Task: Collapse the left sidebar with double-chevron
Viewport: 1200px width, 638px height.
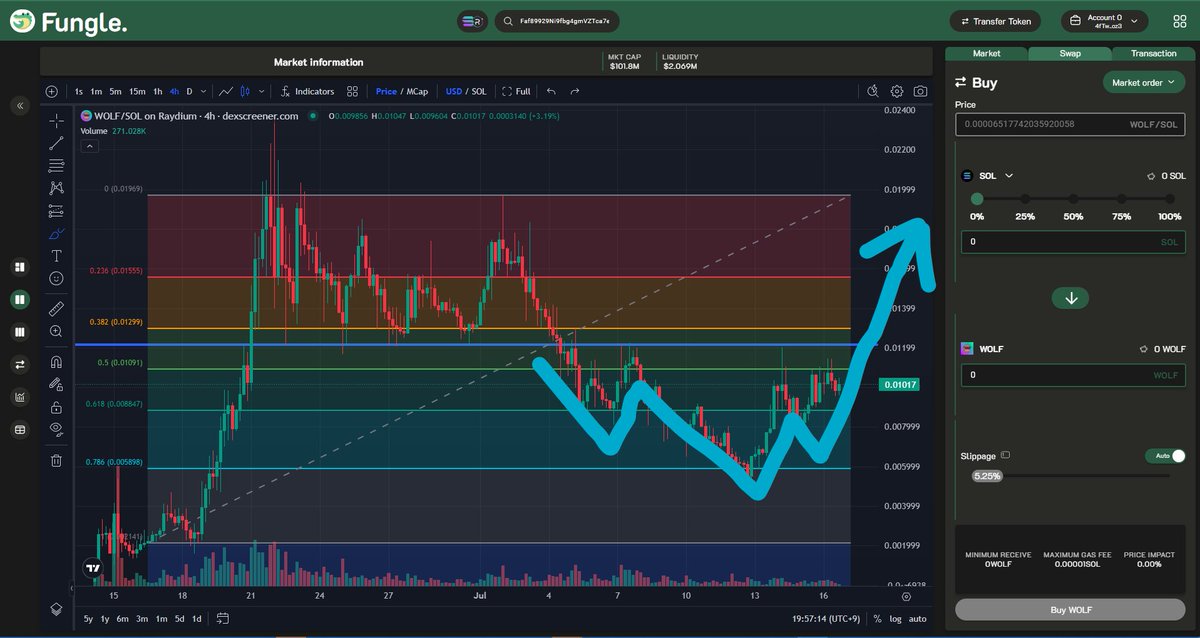Action: point(19,105)
